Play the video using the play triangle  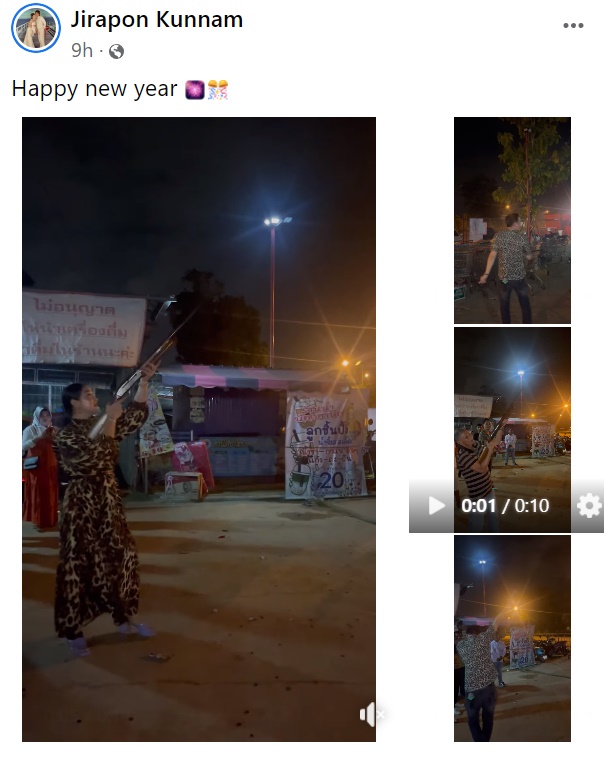(x=436, y=506)
